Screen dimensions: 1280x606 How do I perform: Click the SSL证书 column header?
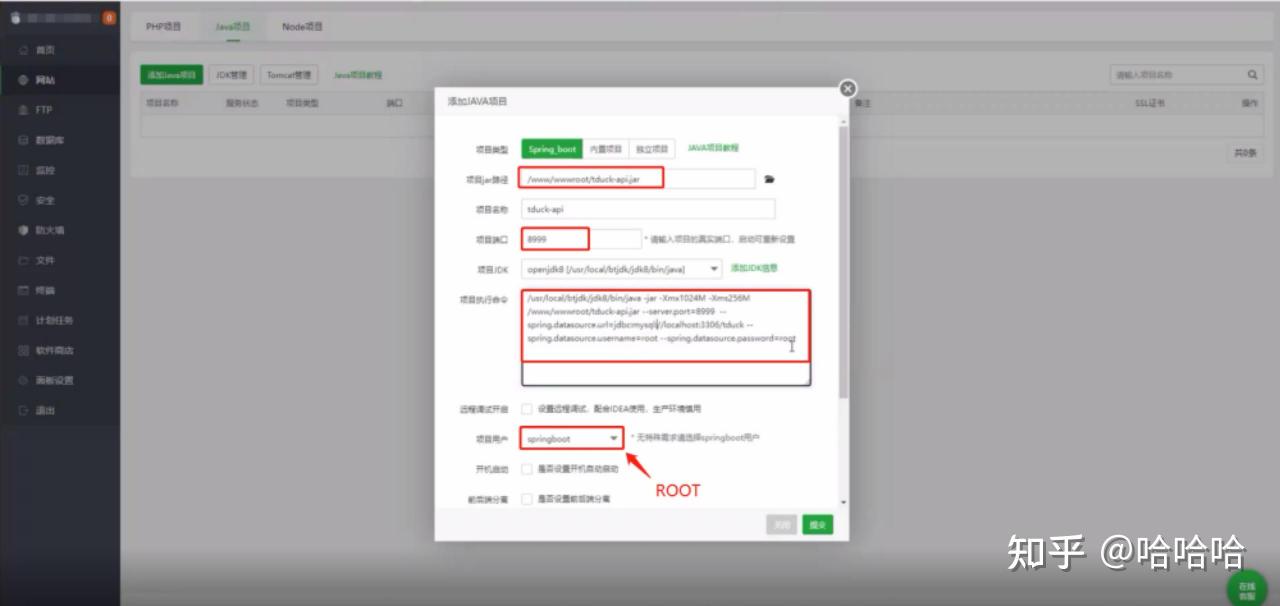[x=1148, y=103]
